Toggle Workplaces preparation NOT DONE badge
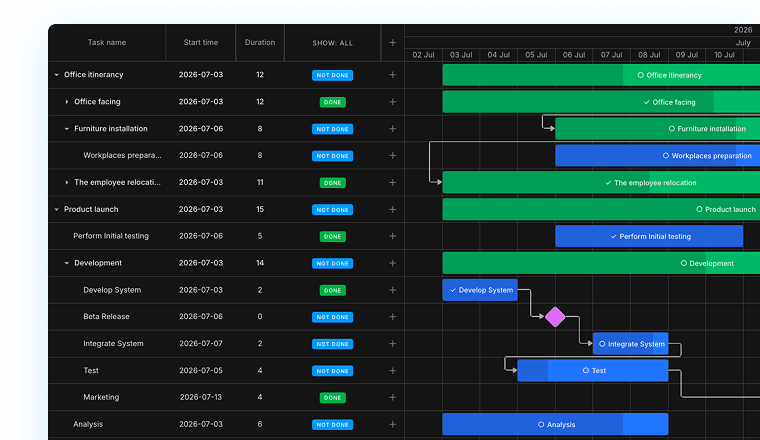760x440 pixels. point(332,156)
